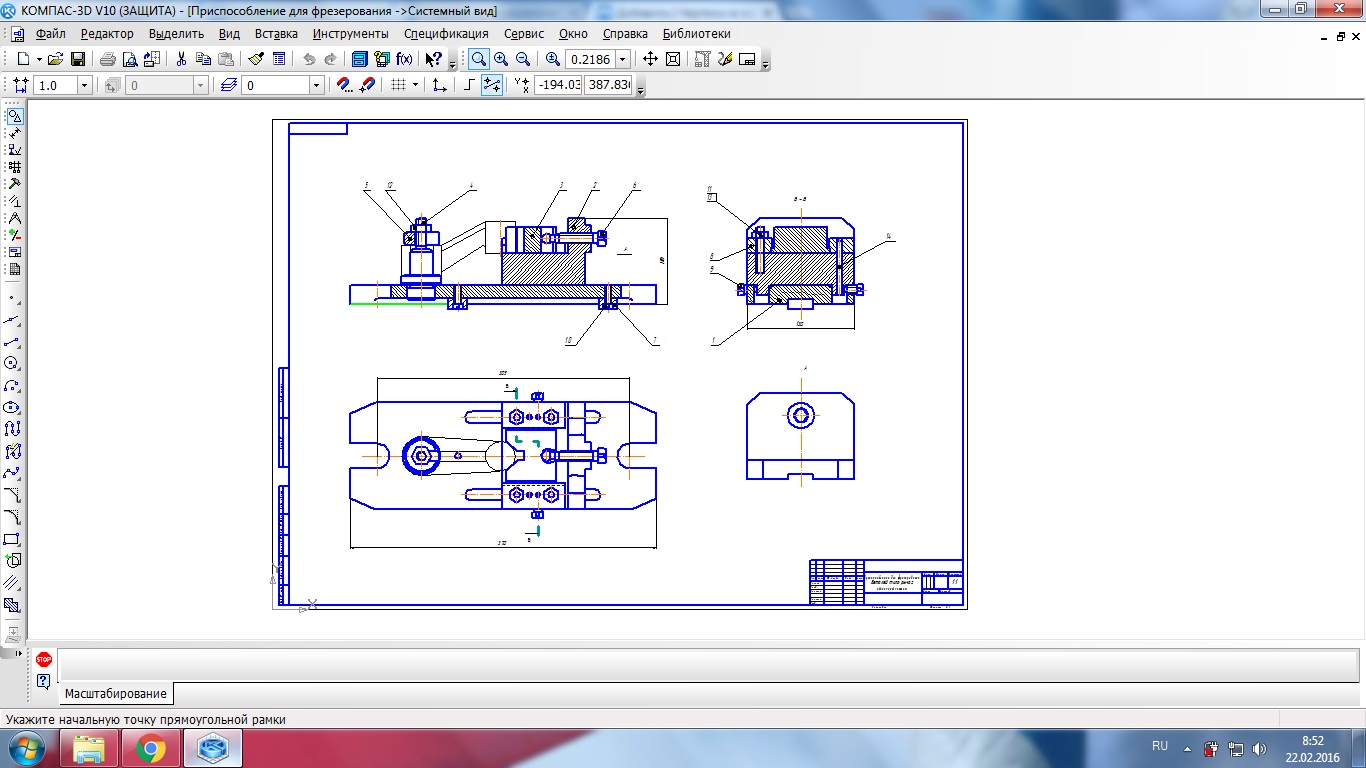Select the Arc tool
Viewport: 1366px width, 768px height.
click(x=13, y=386)
